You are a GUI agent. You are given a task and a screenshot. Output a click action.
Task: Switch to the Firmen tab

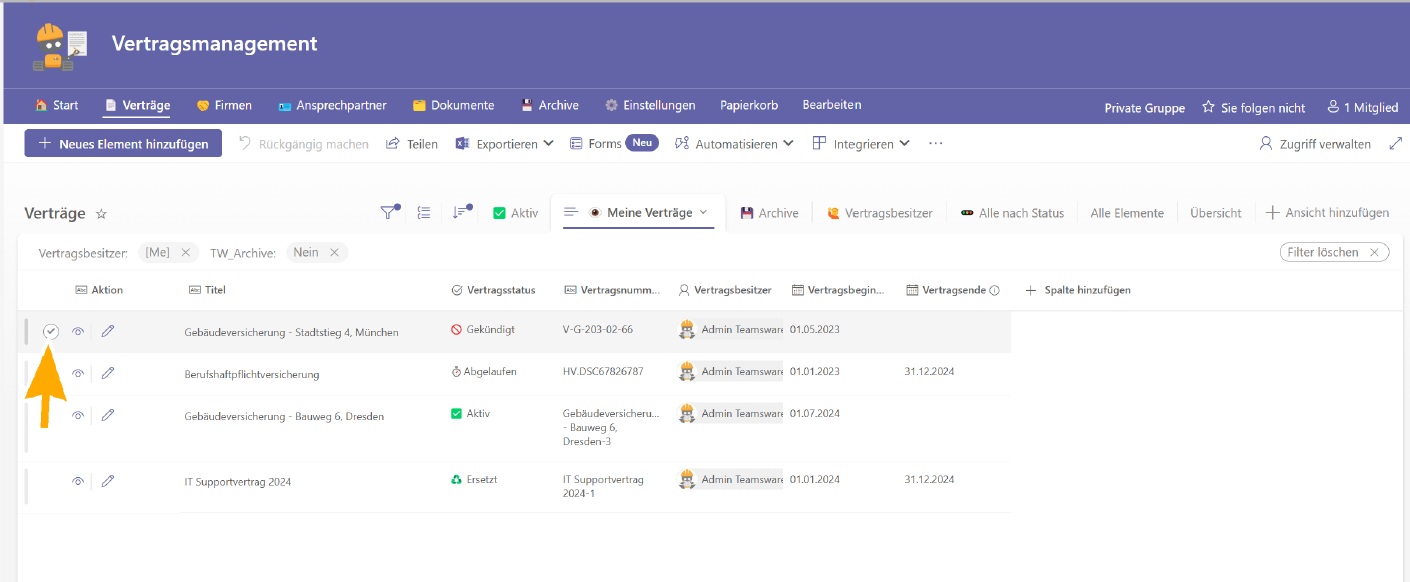[224, 105]
